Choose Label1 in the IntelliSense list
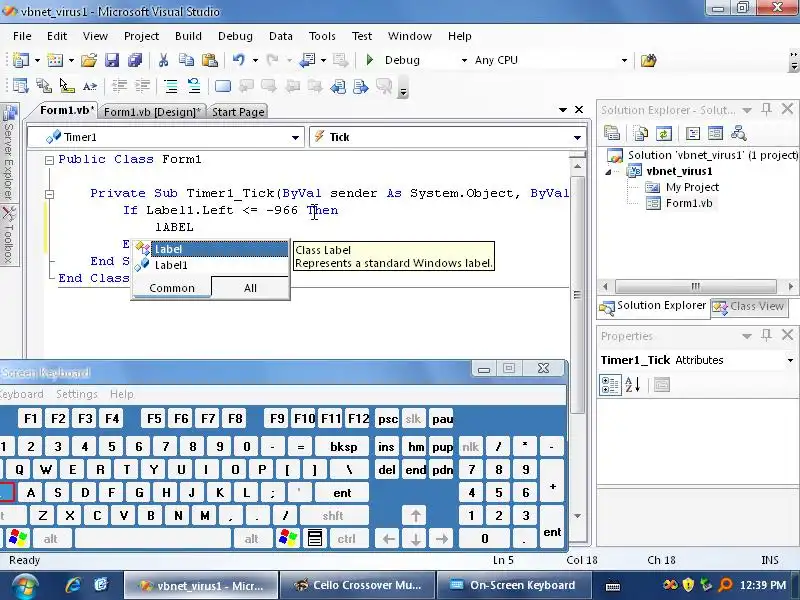The image size is (800, 600). click(211, 265)
